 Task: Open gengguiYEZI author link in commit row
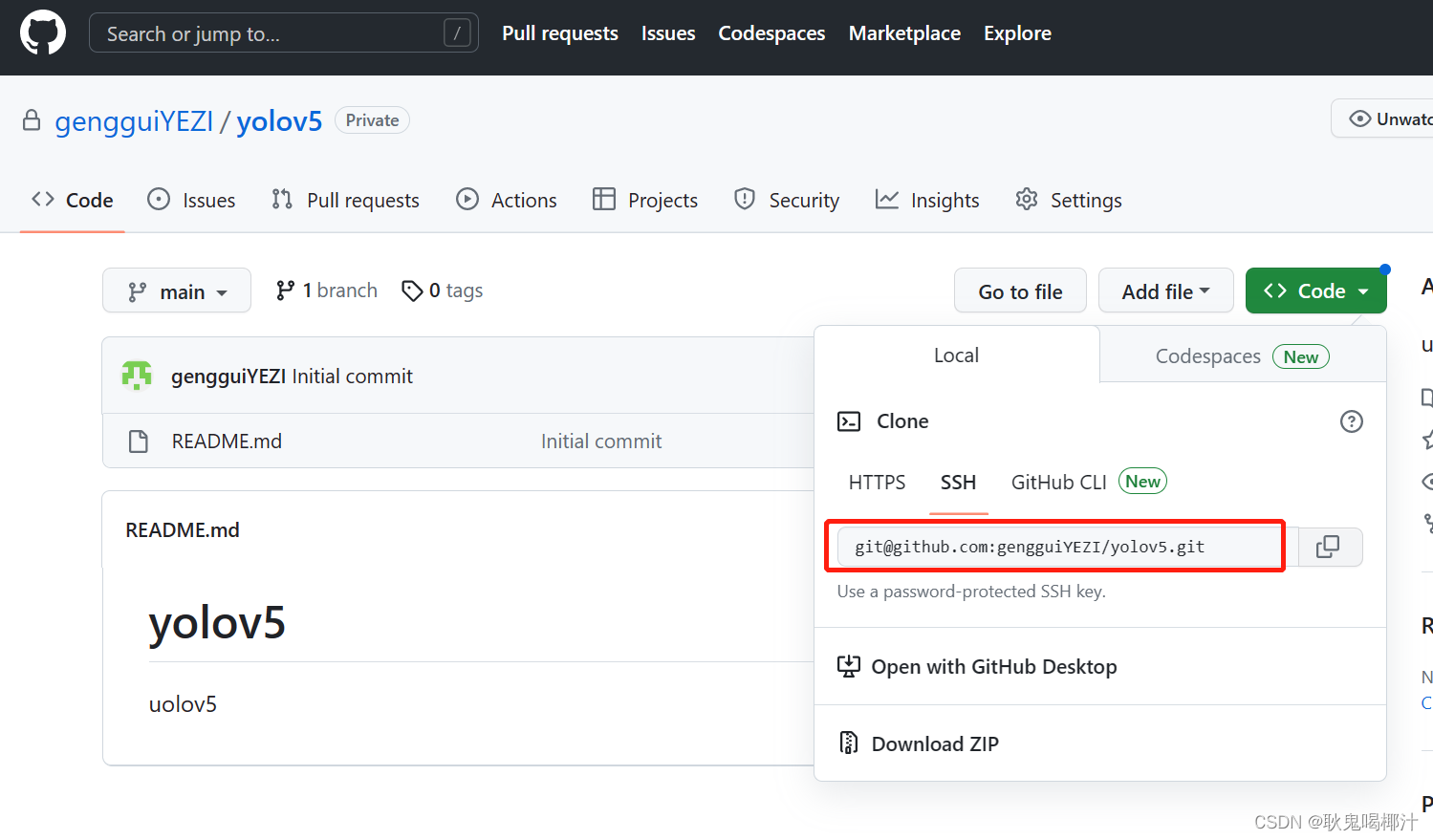[x=228, y=377]
